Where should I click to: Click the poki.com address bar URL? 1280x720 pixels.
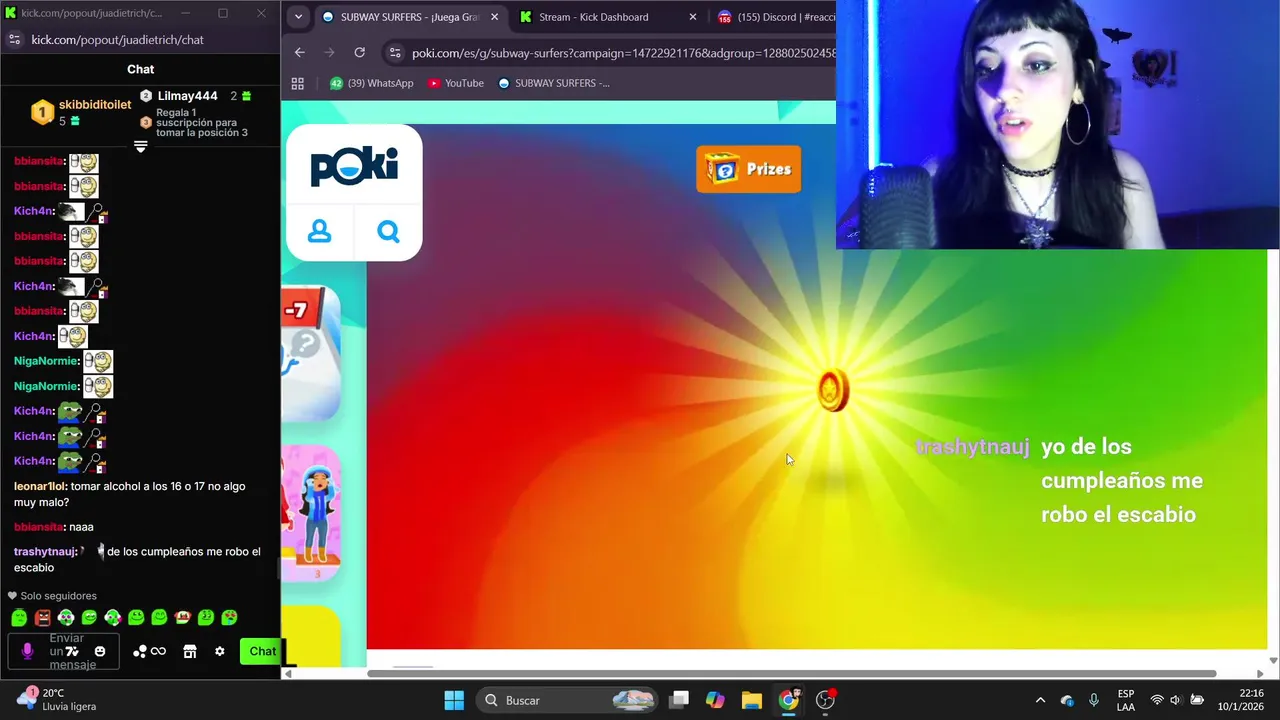[x=623, y=53]
